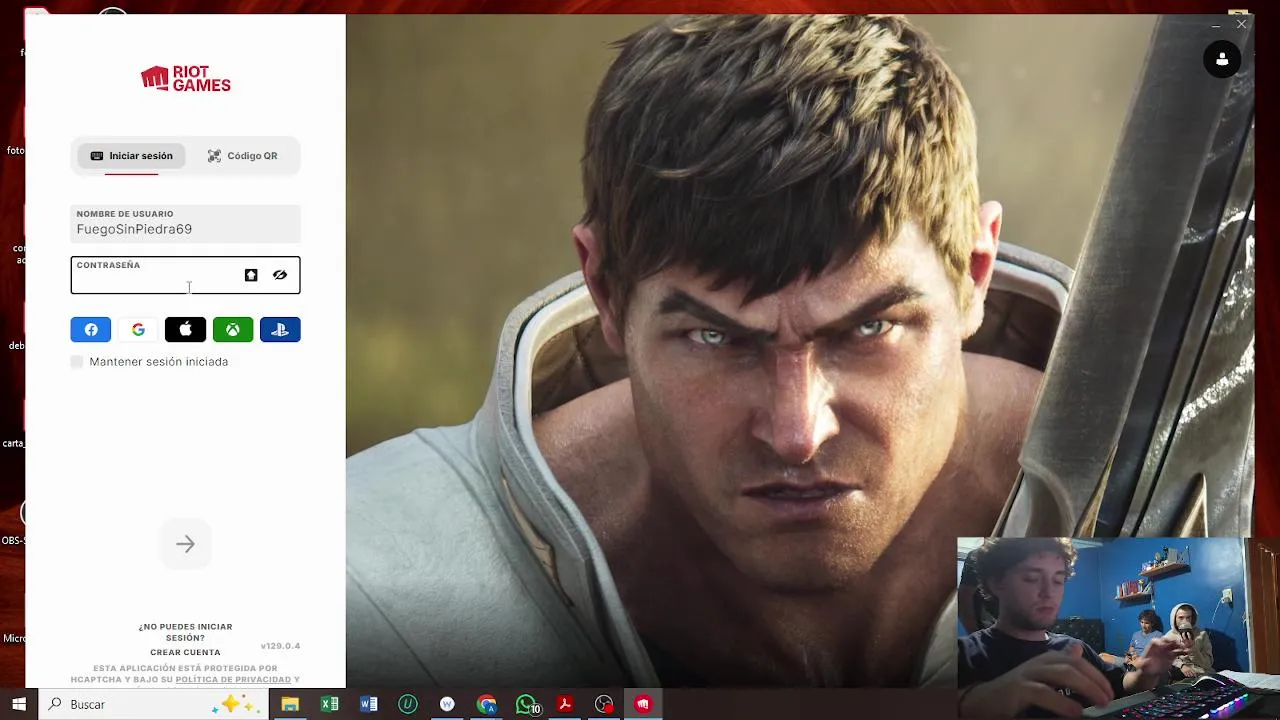Click the Riot Games logo
The width and height of the screenshot is (1280, 720).
pyautogui.click(x=185, y=79)
